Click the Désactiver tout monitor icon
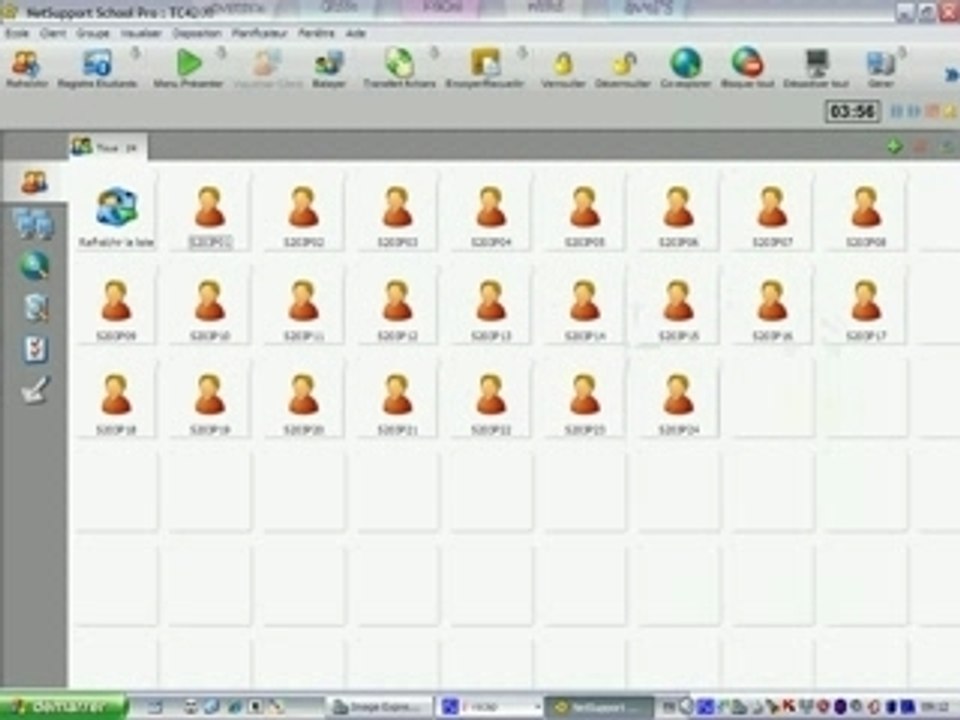Screen dimensions: 960x720 click(816, 69)
